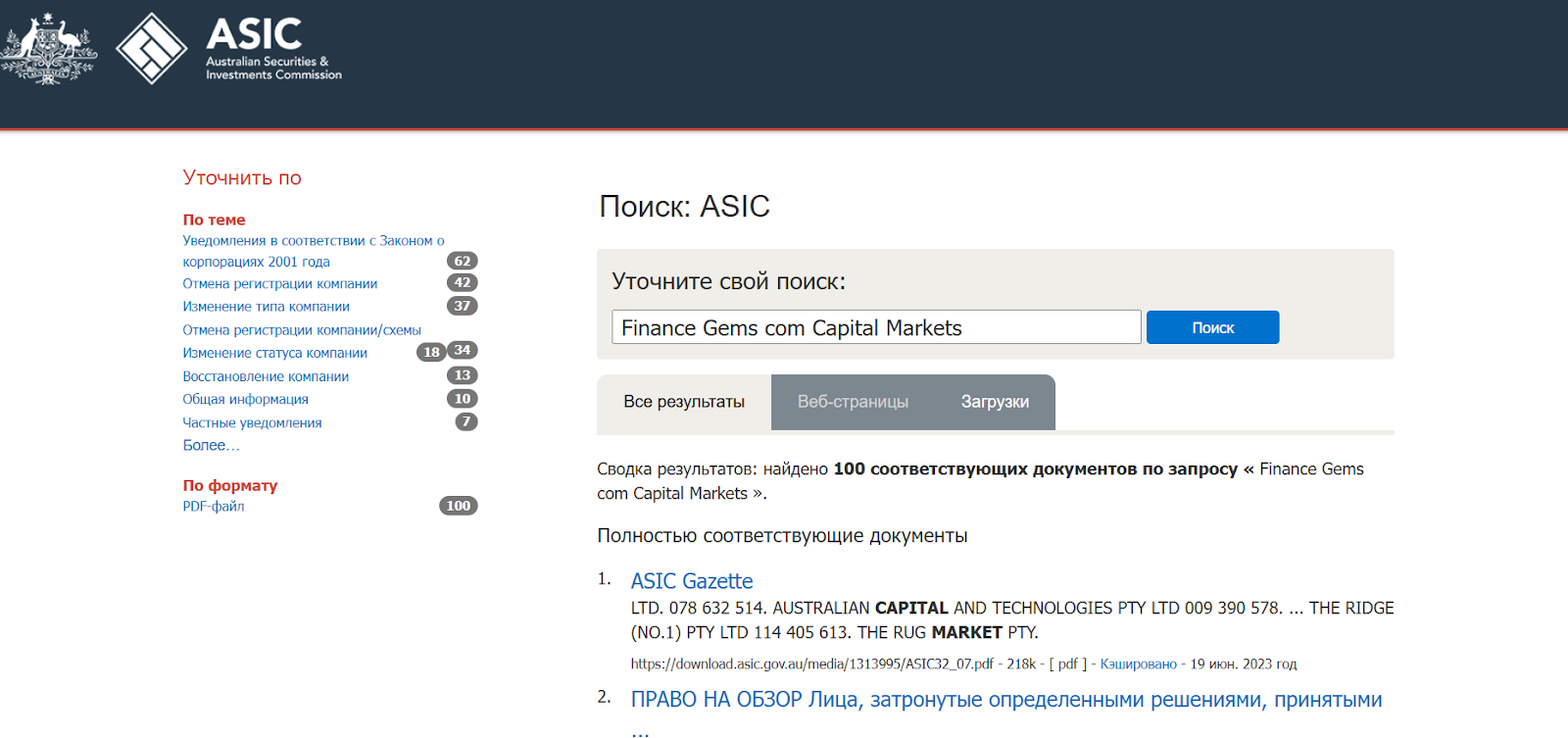Click the По теме section heading
This screenshot has height=738, width=1568.
[214, 220]
